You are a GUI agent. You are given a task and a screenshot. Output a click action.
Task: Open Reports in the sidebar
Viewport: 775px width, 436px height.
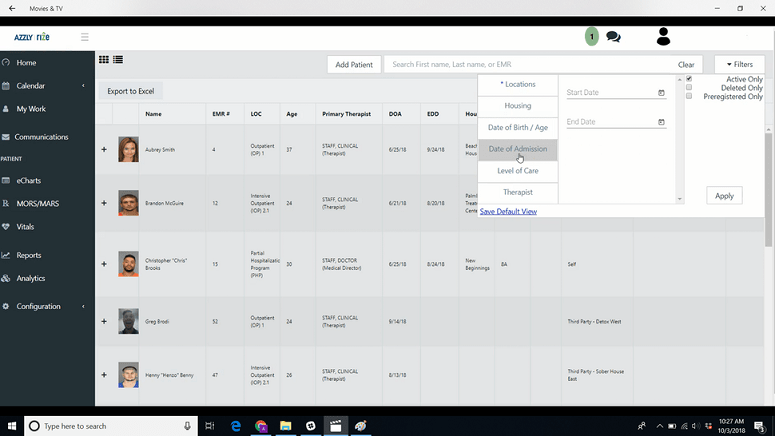28,255
